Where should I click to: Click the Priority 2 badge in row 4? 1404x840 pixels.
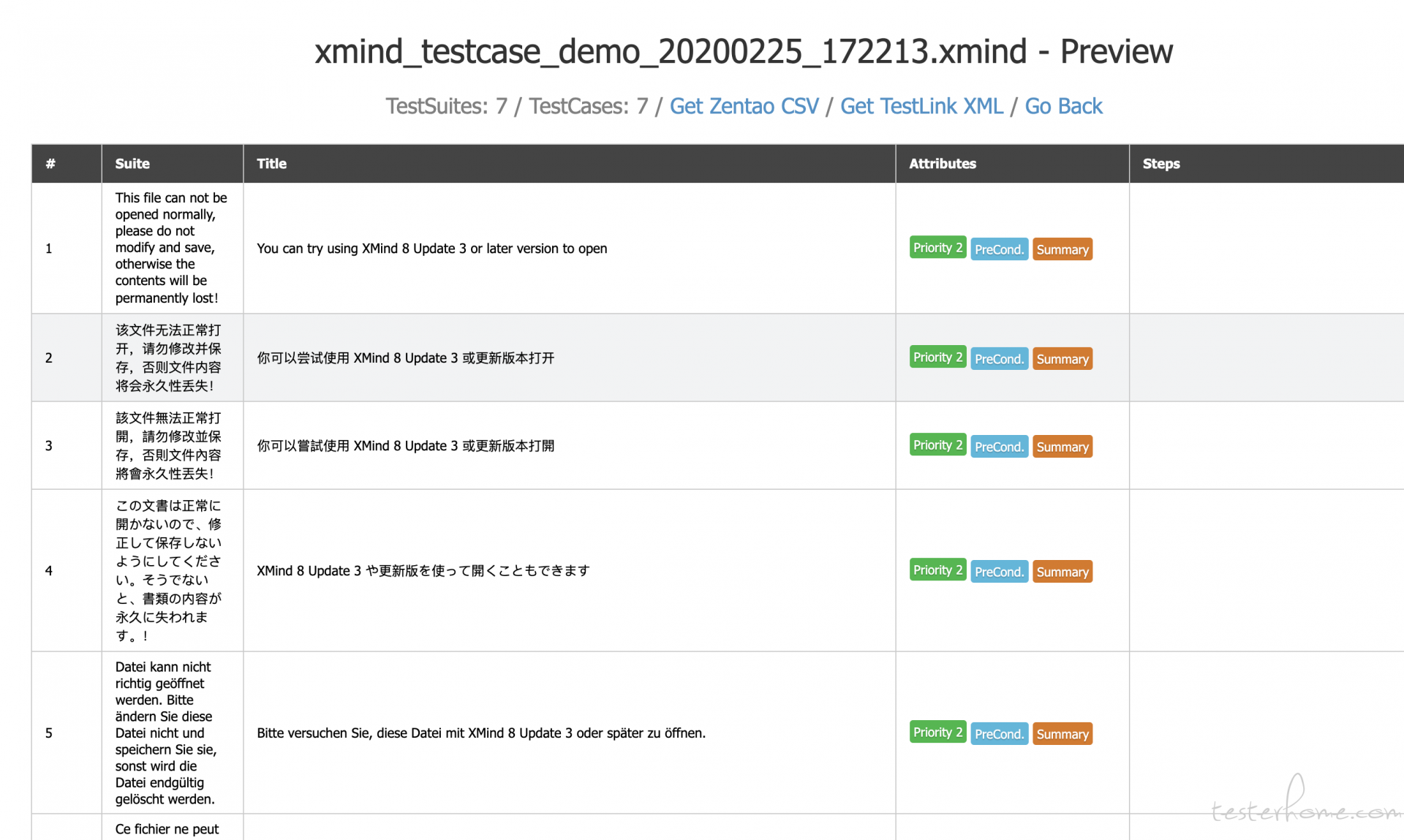point(937,570)
